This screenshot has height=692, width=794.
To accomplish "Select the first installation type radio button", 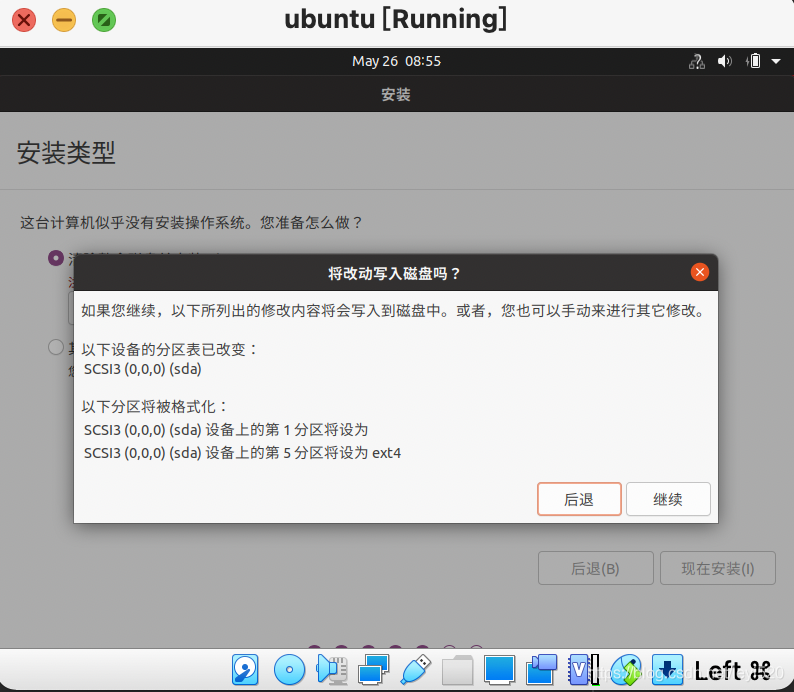I will 56,258.
